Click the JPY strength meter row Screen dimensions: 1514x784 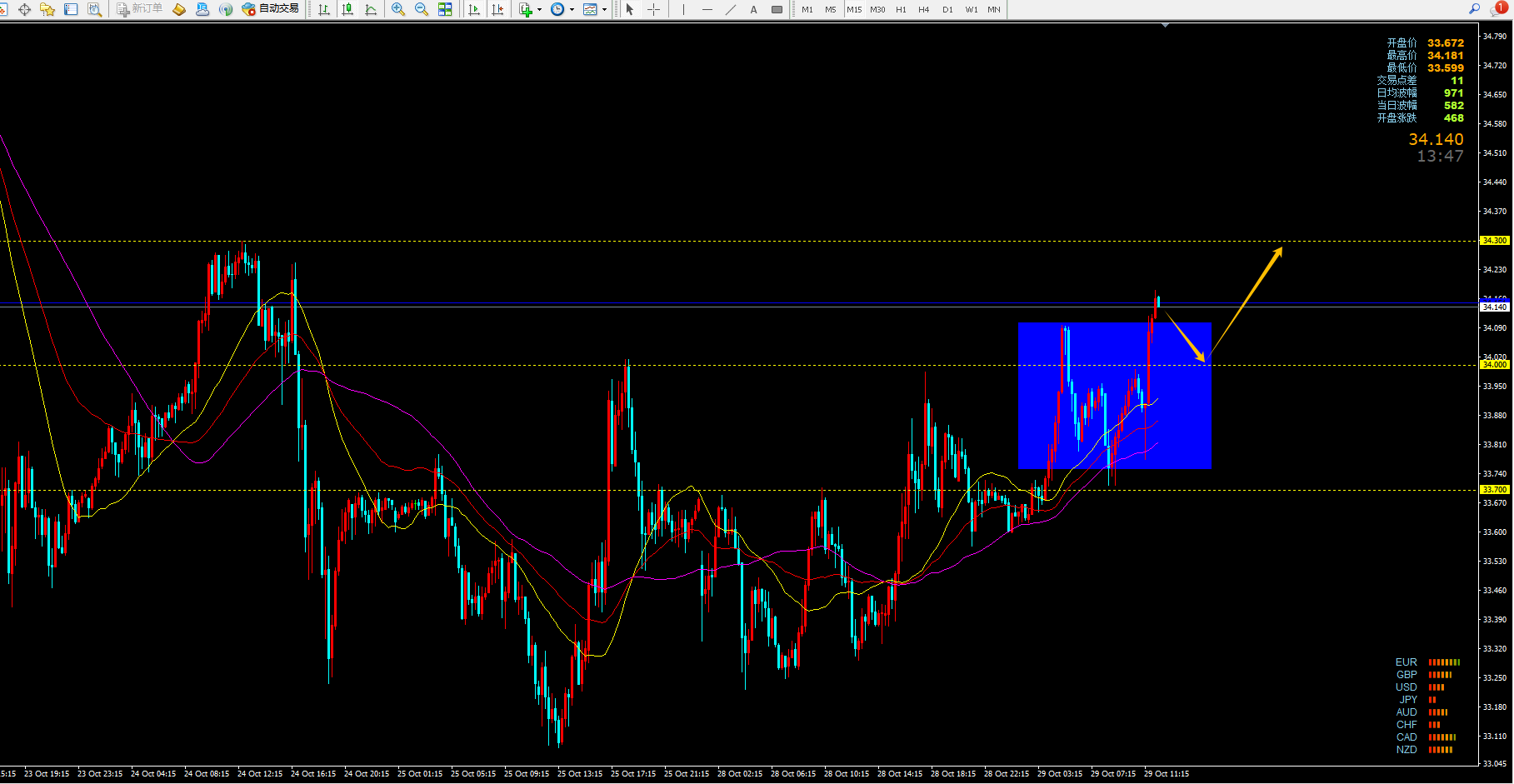[x=1417, y=700]
